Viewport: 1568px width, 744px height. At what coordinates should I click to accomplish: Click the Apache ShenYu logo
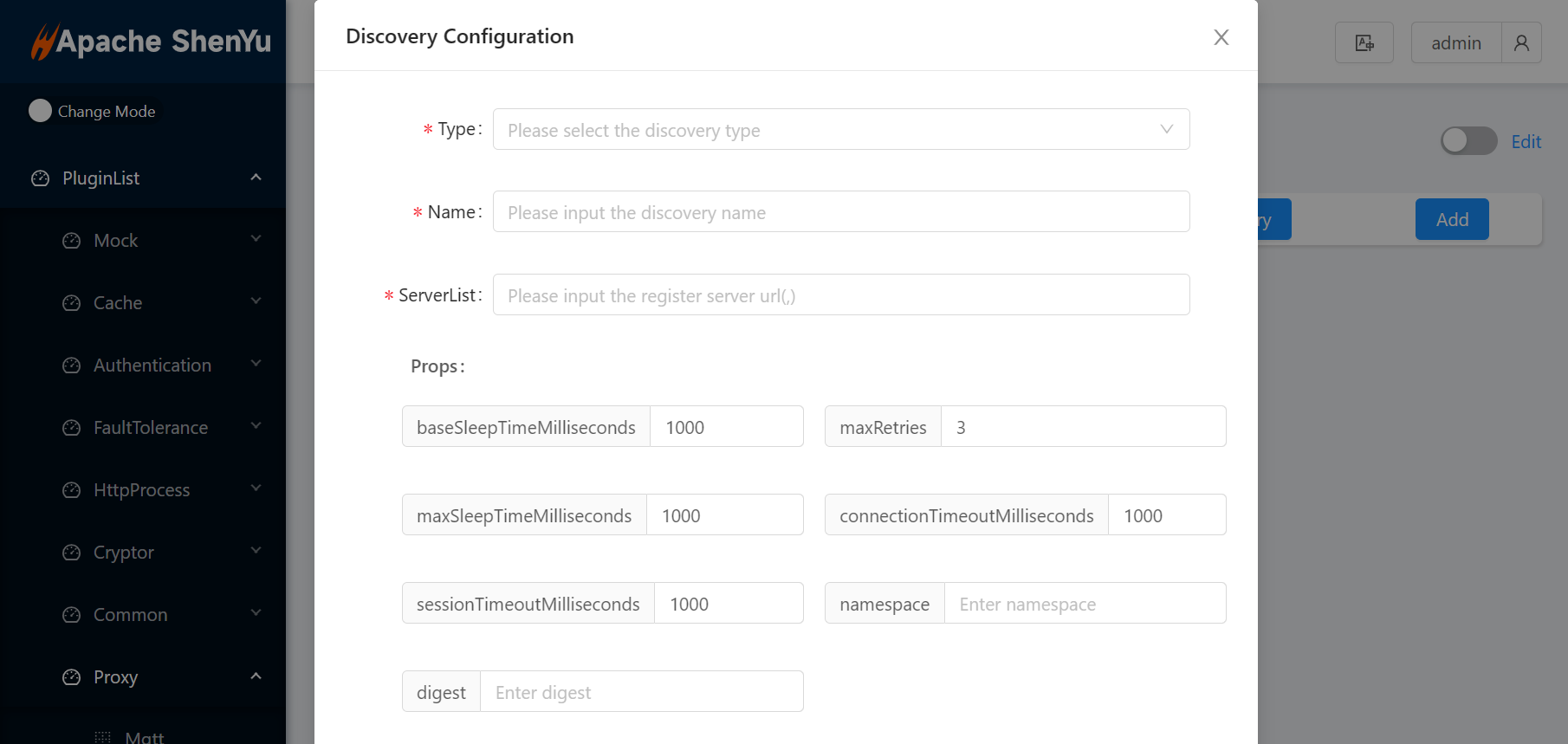tap(151, 42)
